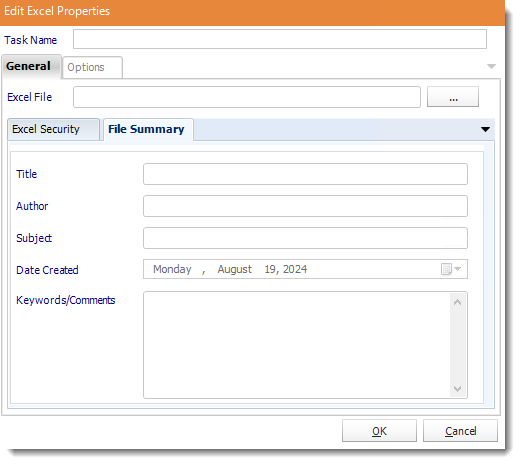Click the browse button next to Excel File
Viewport: 520px width, 464px height.
click(453, 97)
